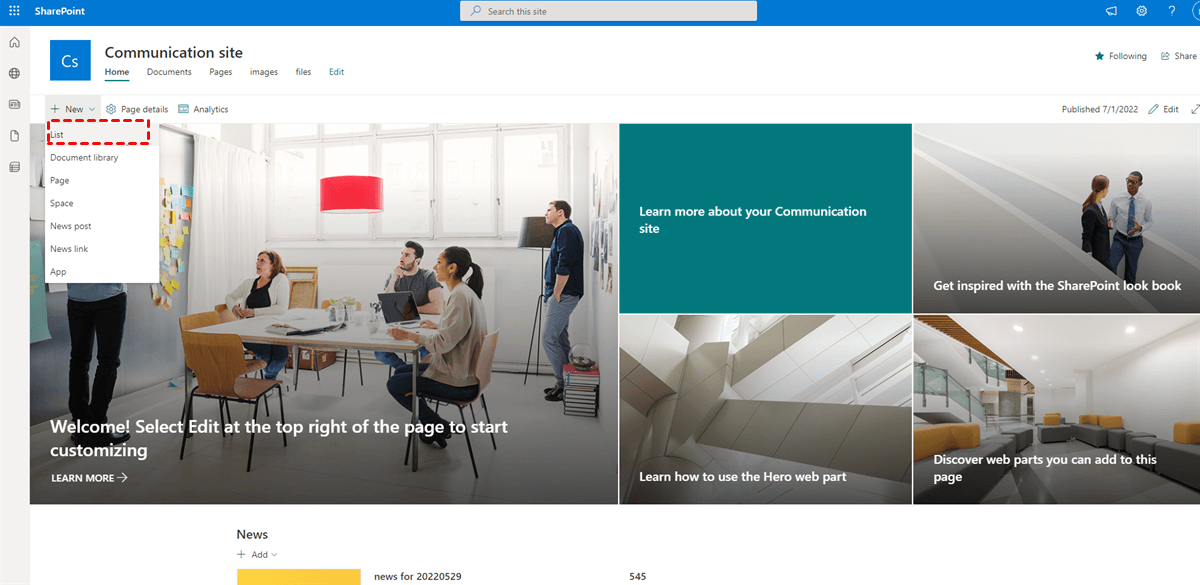Click the News section heading
This screenshot has height=585, width=1200.
pyautogui.click(x=252, y=534)
